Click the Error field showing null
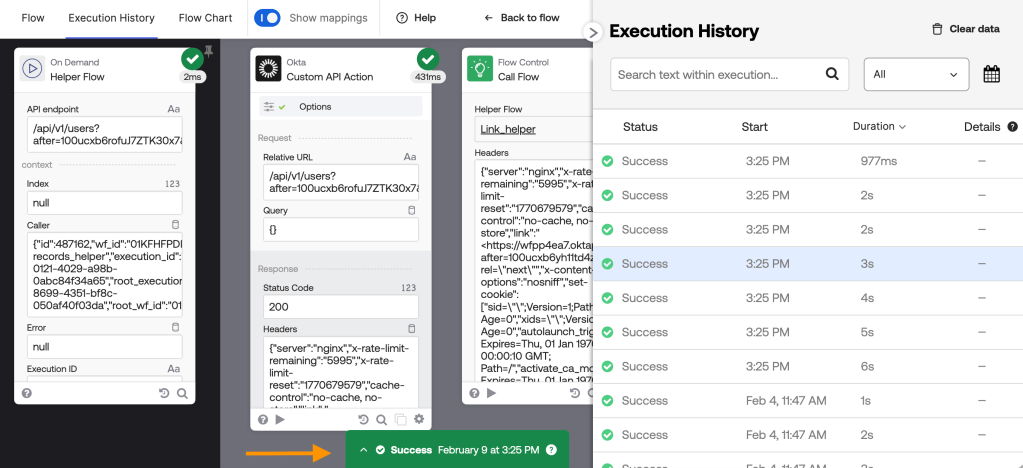1023x468 pixels. tap(105, 347)
